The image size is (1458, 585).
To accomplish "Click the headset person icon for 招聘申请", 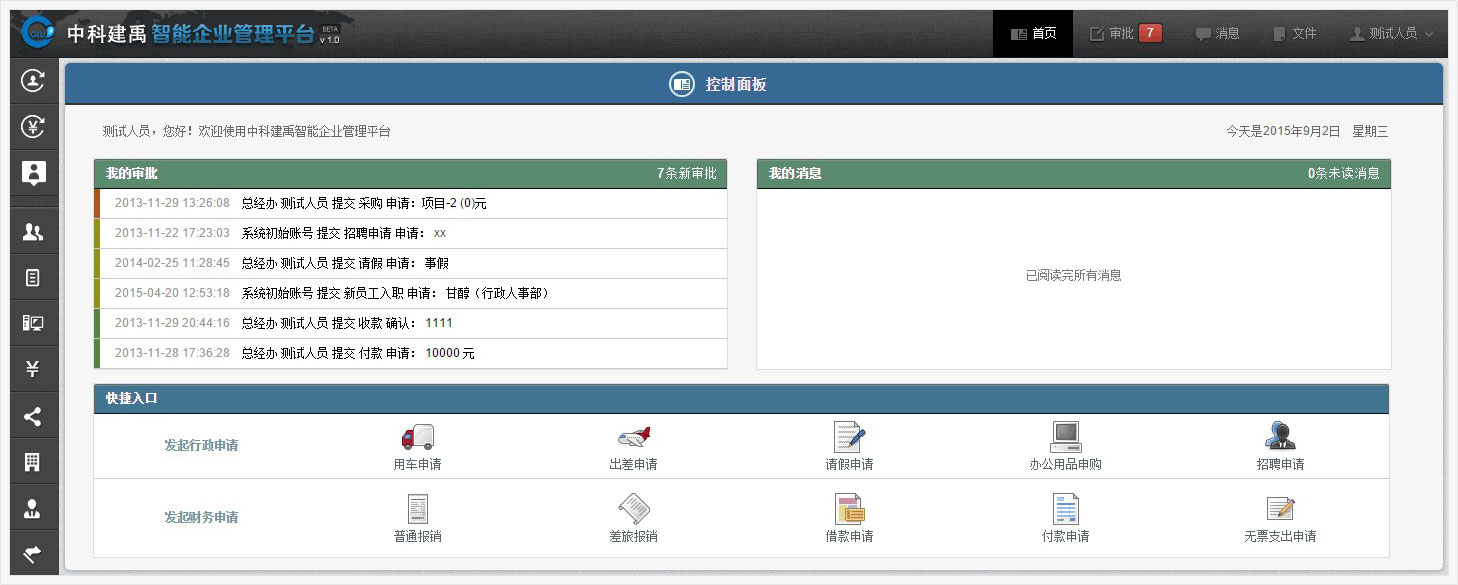I will pyautogui.click(x=1280, y=437).
